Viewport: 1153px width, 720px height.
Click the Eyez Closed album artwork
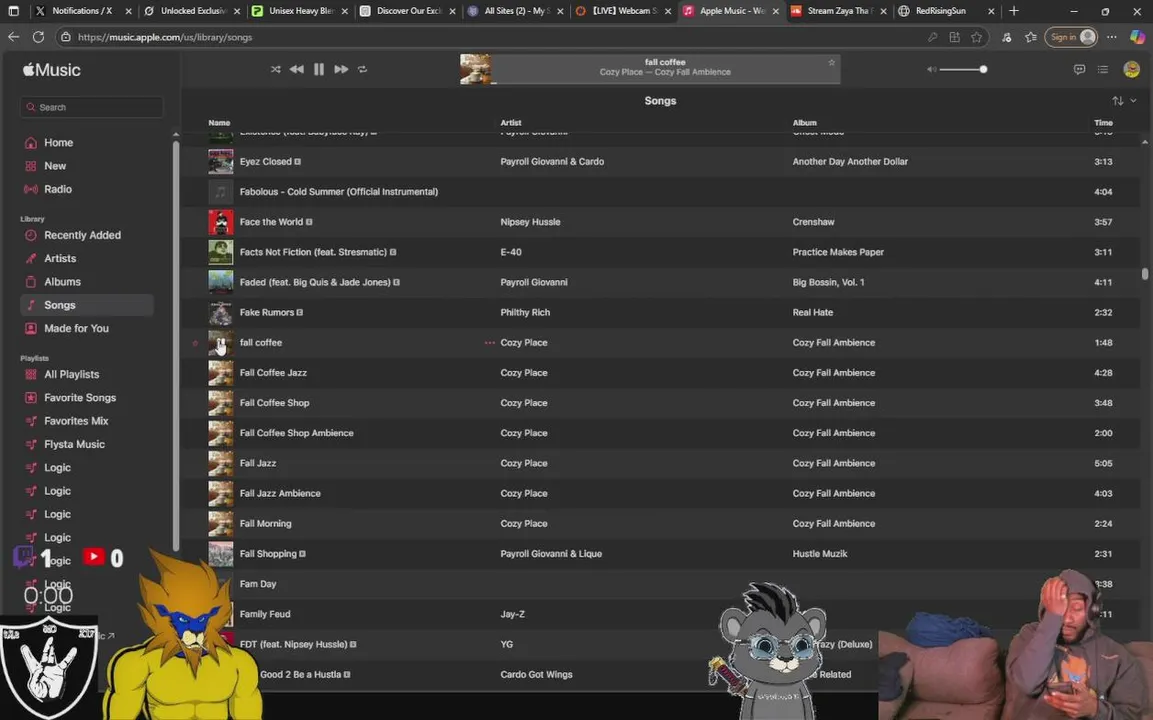(221, 162)
